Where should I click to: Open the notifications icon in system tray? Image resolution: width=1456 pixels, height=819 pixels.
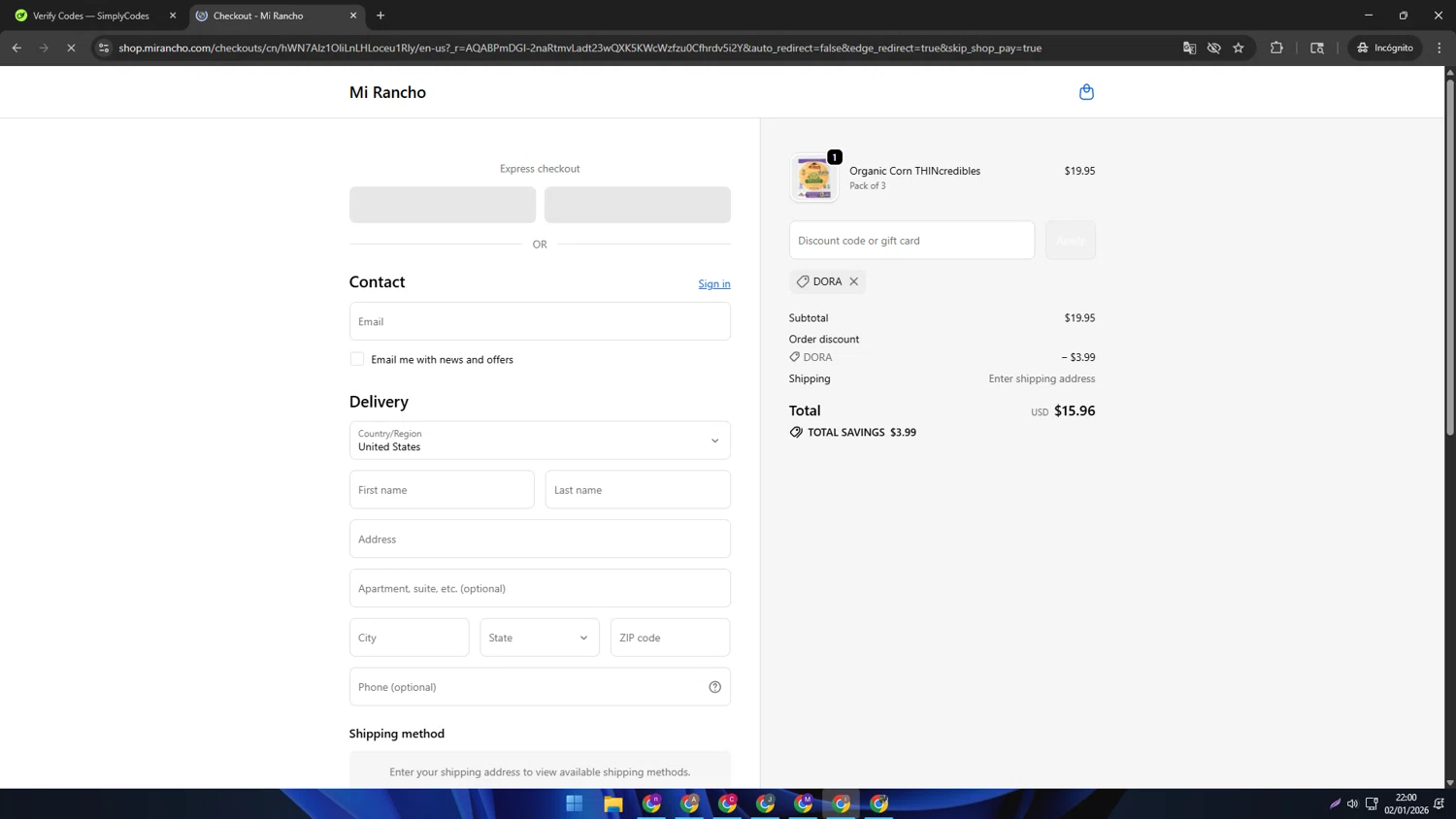coord(1439,803)
